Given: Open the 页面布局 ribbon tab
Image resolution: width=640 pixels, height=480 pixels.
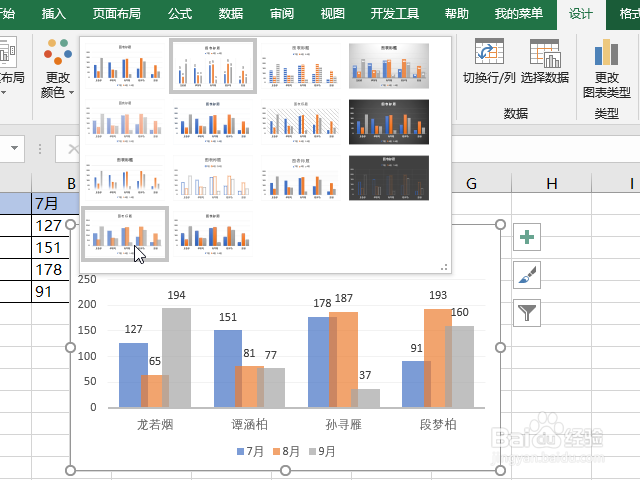Looking at the screenshot, I should (x=117, y=14).
